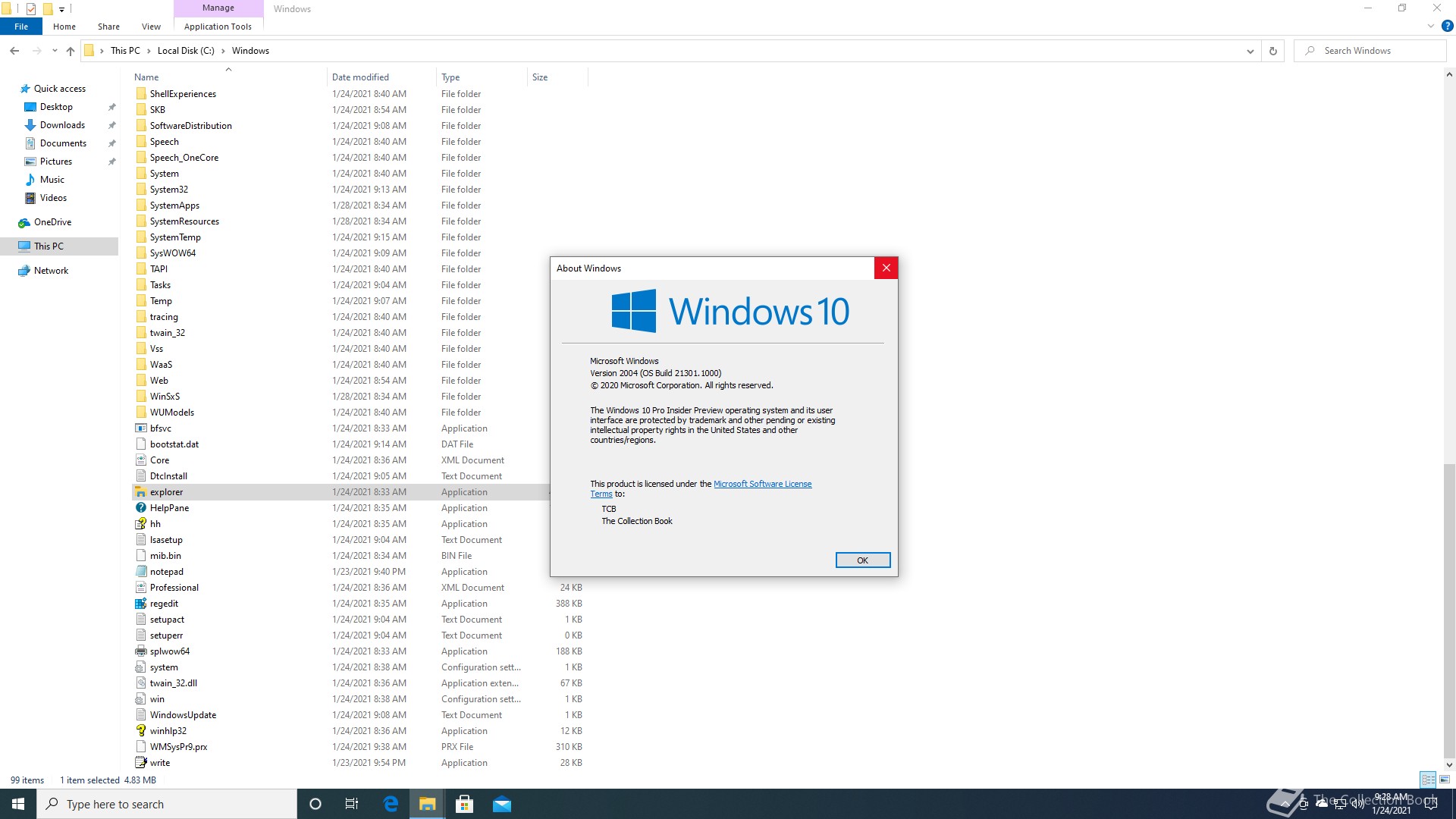Screen dimensions: 1456x819
Task: Switch to the View ribbon tab
Action: tap(152, 27)
